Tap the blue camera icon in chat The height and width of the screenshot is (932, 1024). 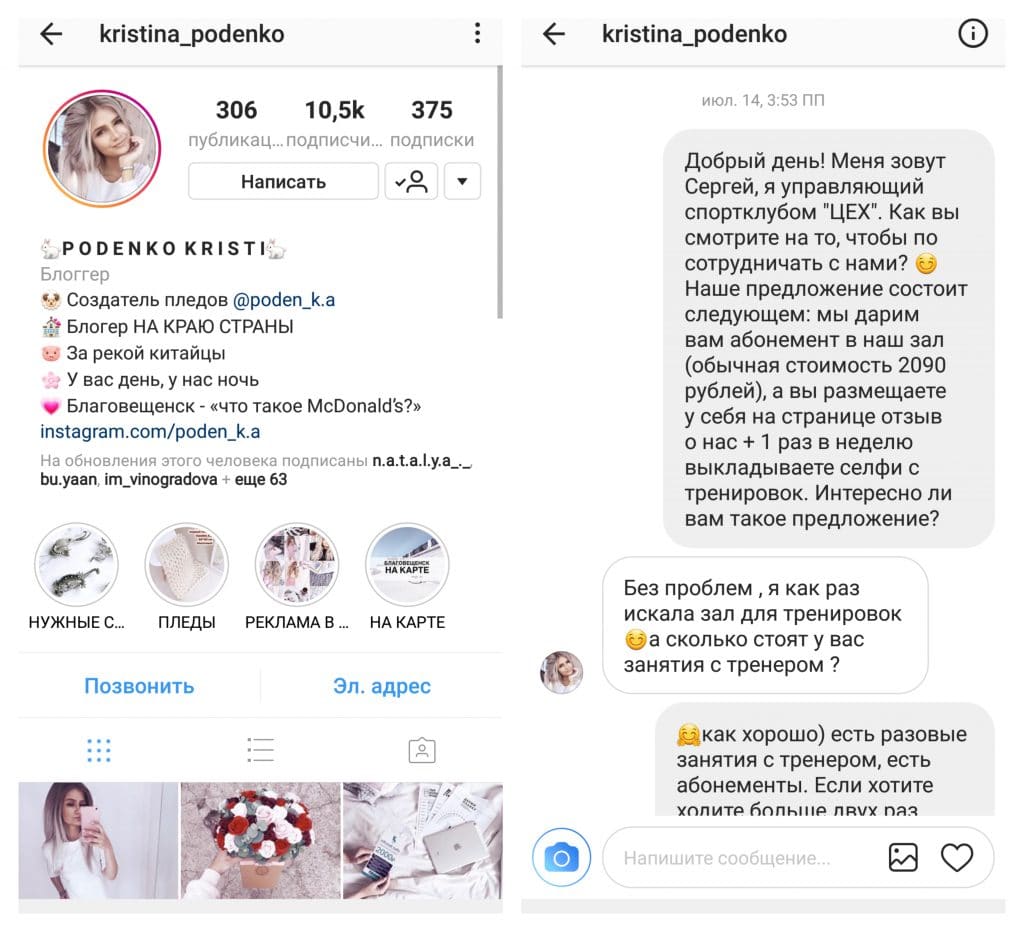(x=561, y=857)
